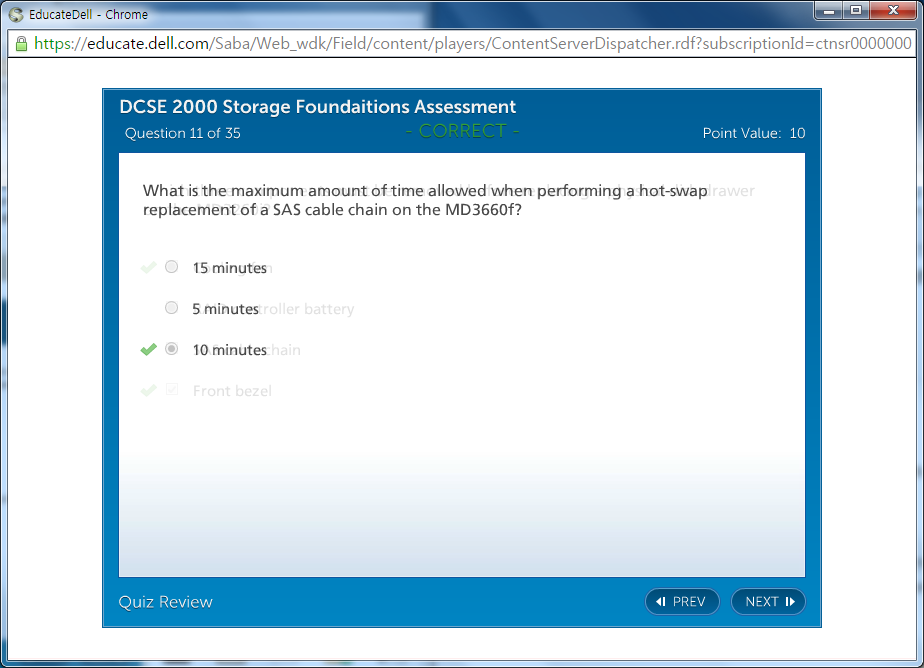Close the EducateDell Chrome window

point(891,10)
